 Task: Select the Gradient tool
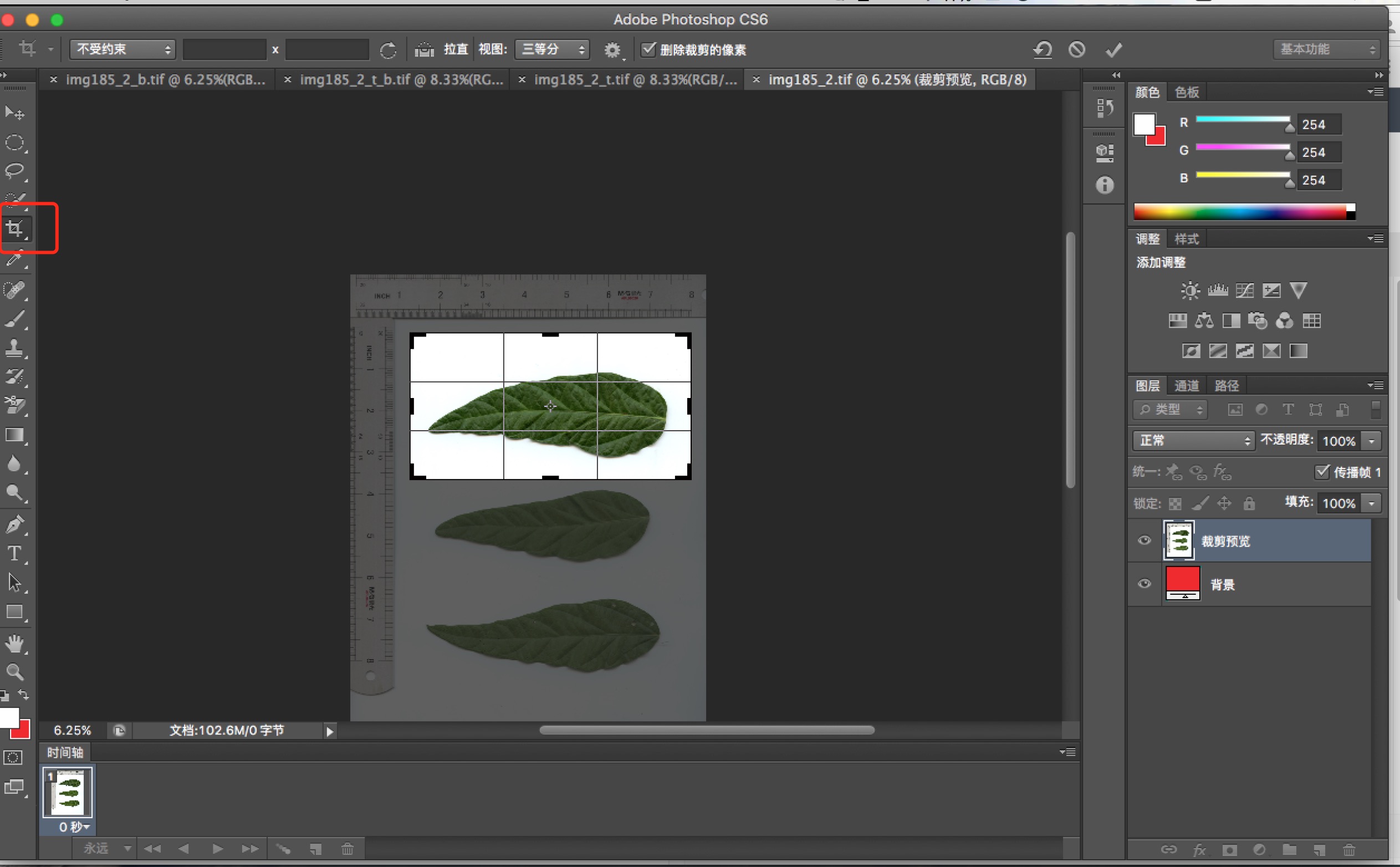point(14,435)
